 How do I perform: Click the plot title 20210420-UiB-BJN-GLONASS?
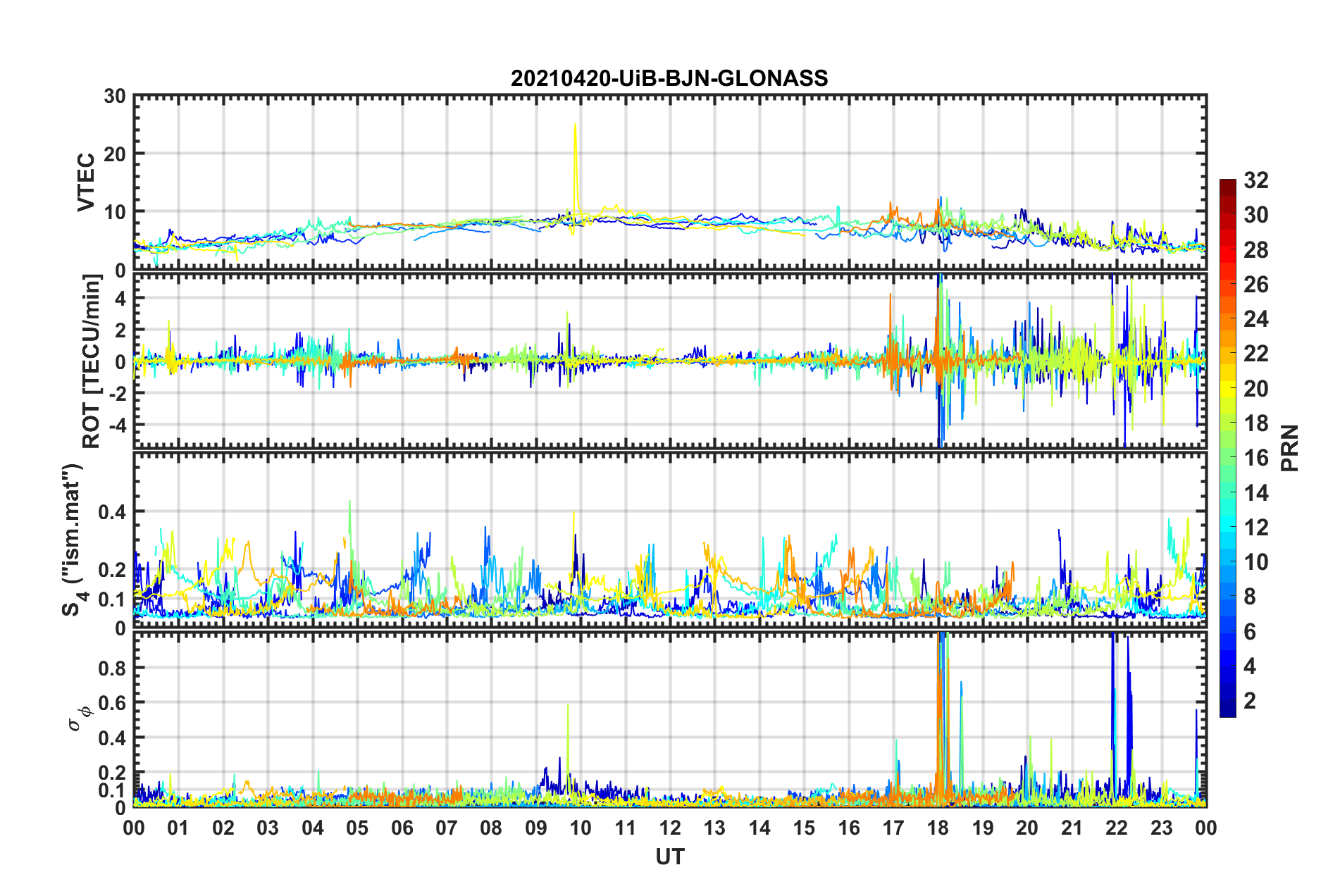click(x=669, y=77)
